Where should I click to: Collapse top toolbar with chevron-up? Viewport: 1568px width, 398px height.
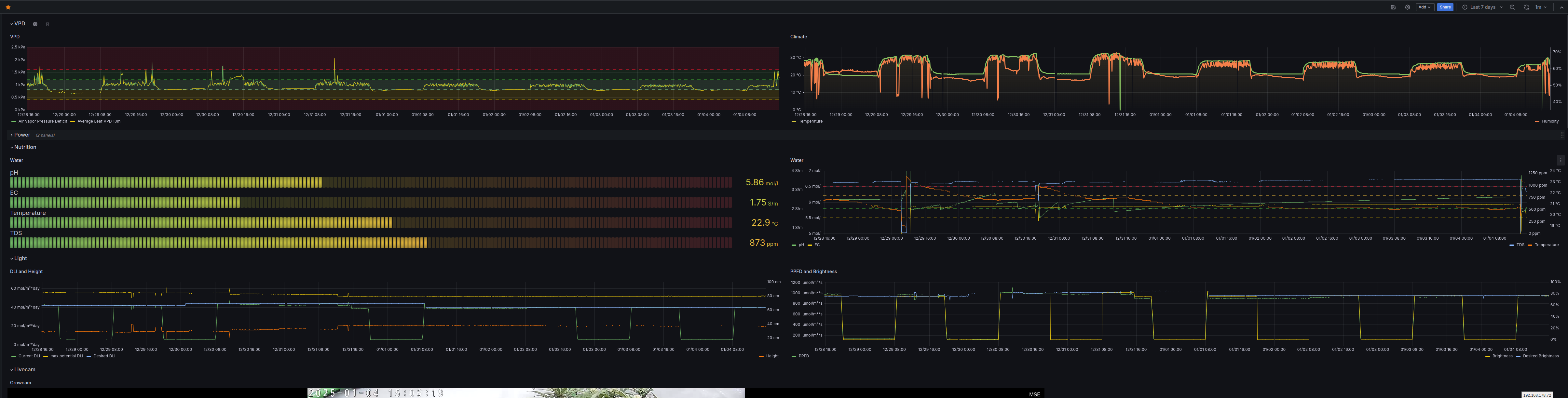click(x=1561, y=7)
